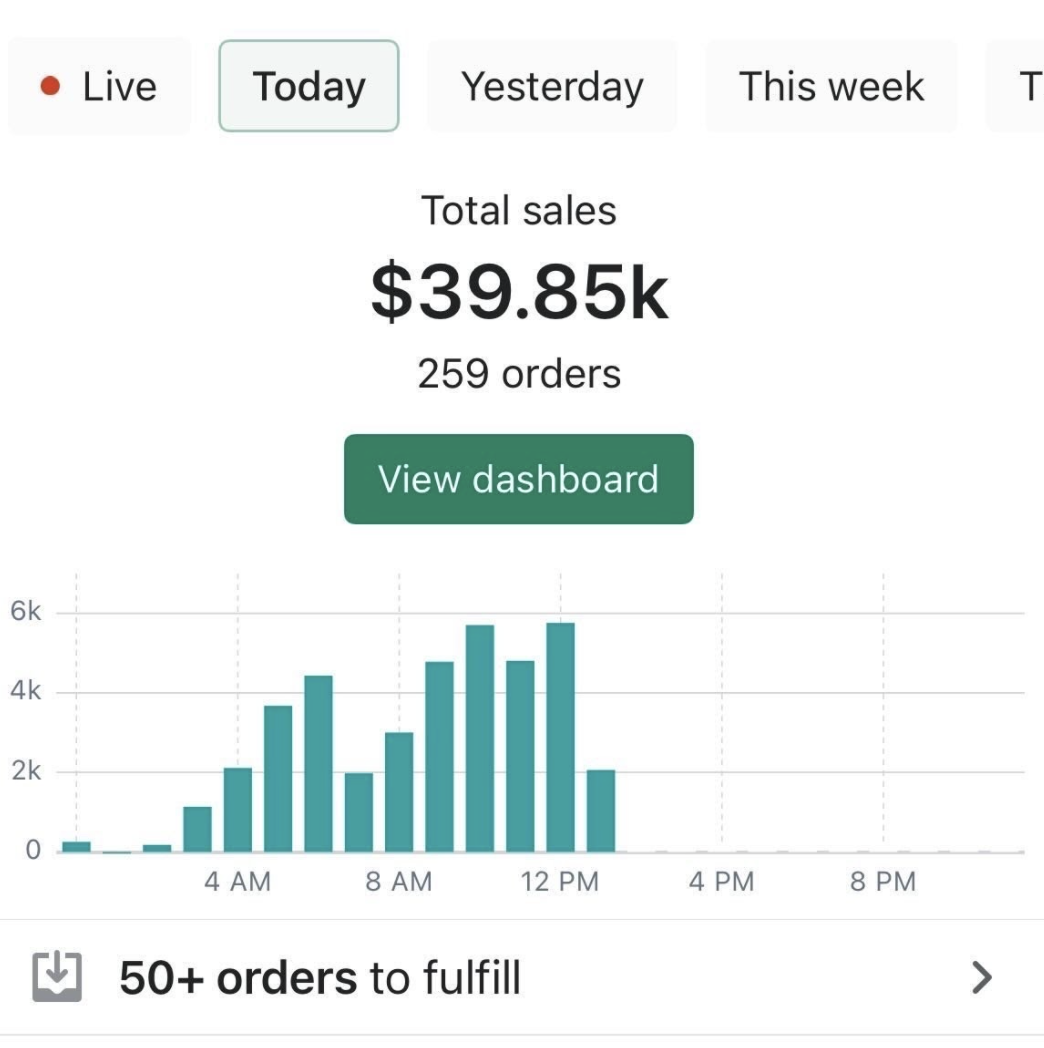The height and width of the screenshot is (1048, 1044).
Task: Click the last sales bar at 1 PM
Action: point(601,810)
